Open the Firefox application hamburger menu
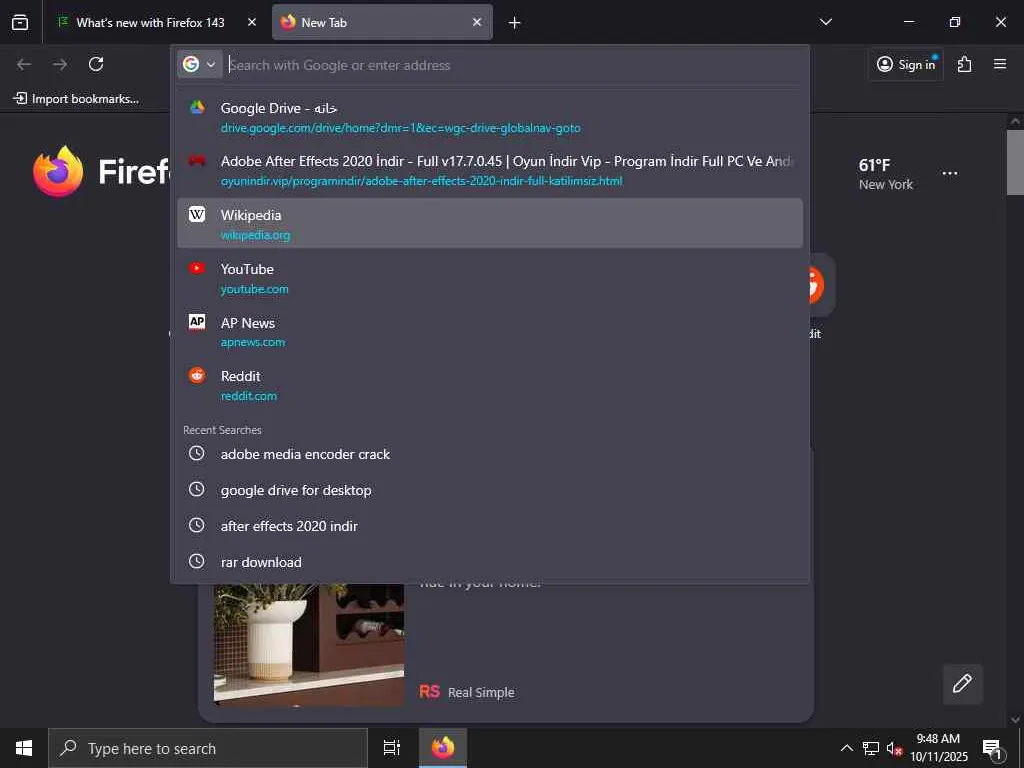 (1000, 64)
